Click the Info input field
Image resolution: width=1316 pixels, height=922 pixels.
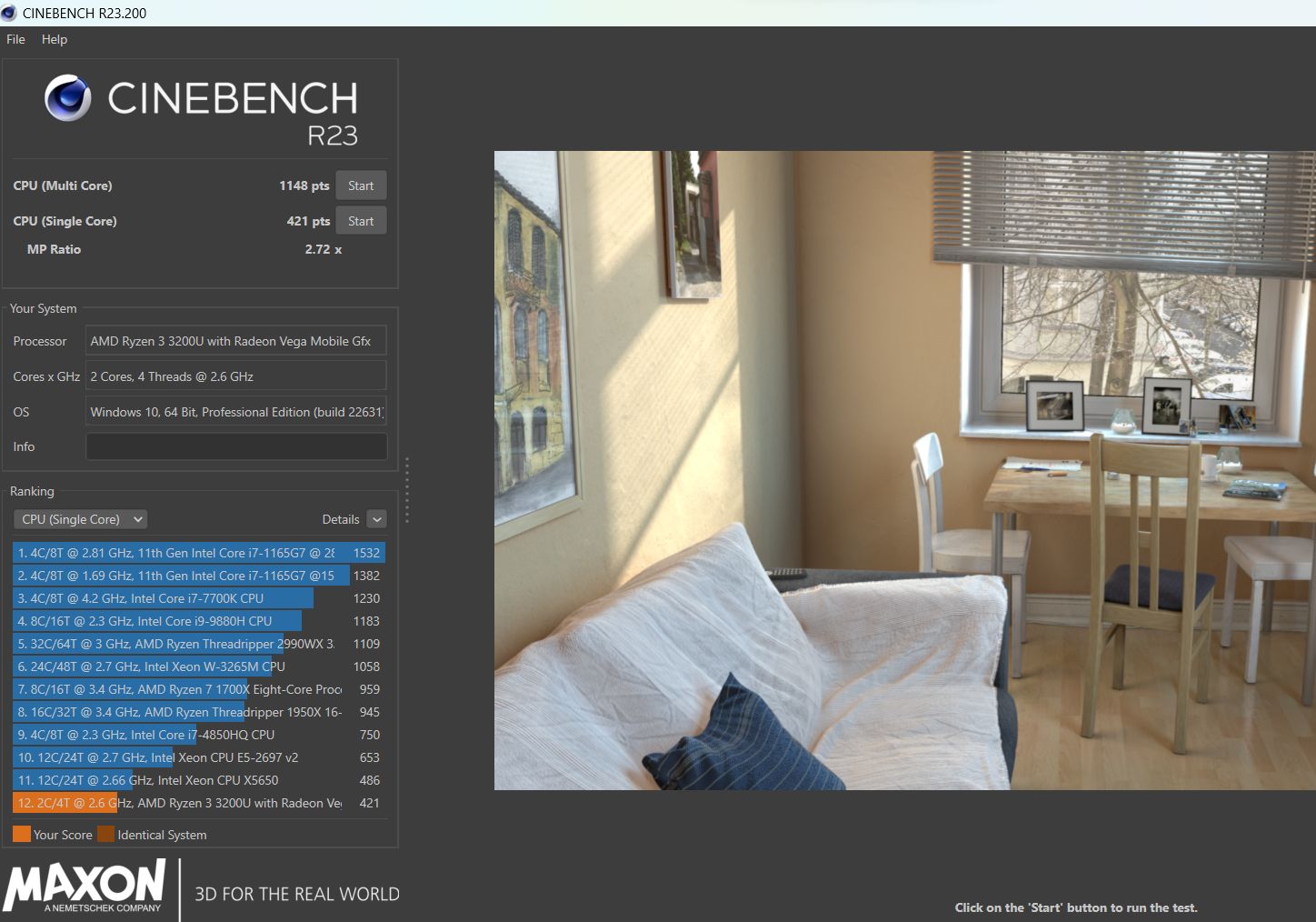(236, 446)
